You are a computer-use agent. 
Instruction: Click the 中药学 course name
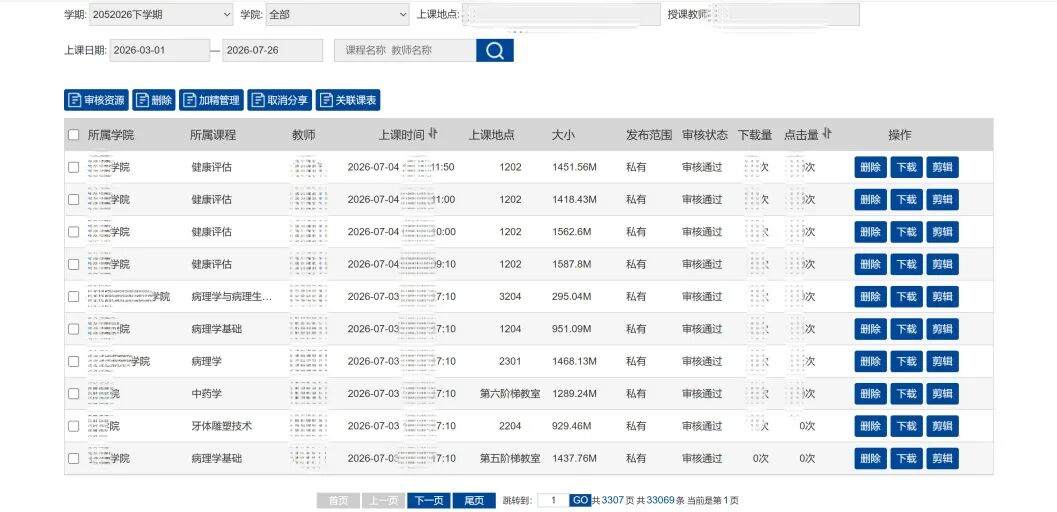[206, 393]
